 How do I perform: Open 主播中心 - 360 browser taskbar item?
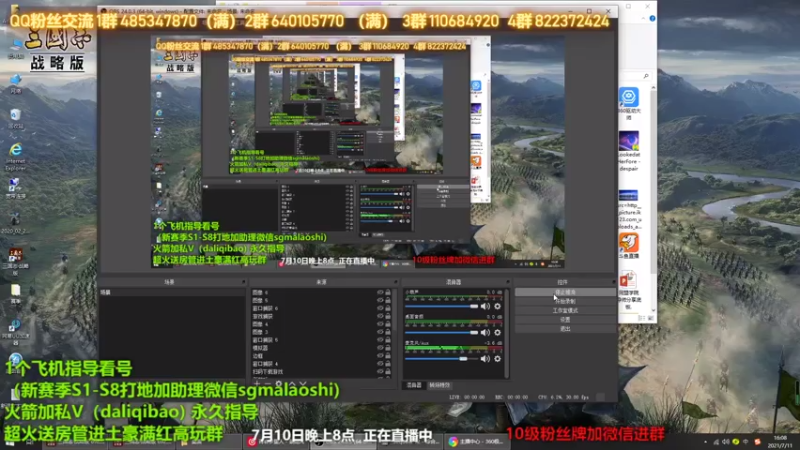pyautogui.click(x=476, y=441)
